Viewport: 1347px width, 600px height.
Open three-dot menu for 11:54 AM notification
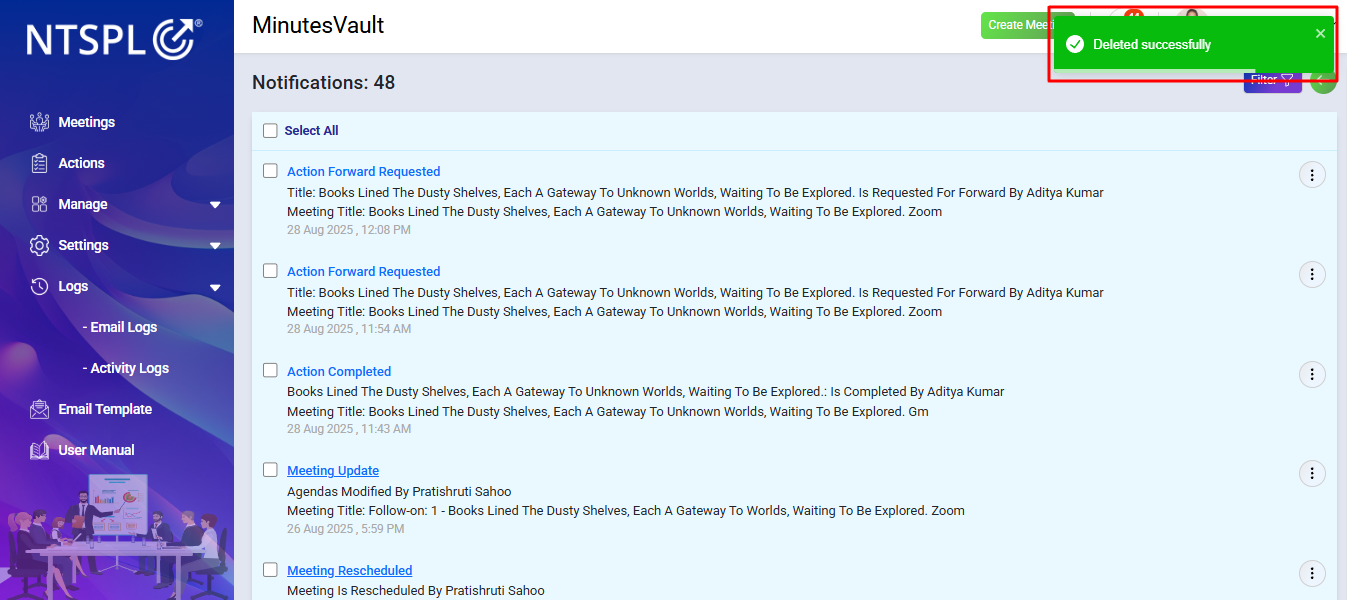(x=1311, y=274)
